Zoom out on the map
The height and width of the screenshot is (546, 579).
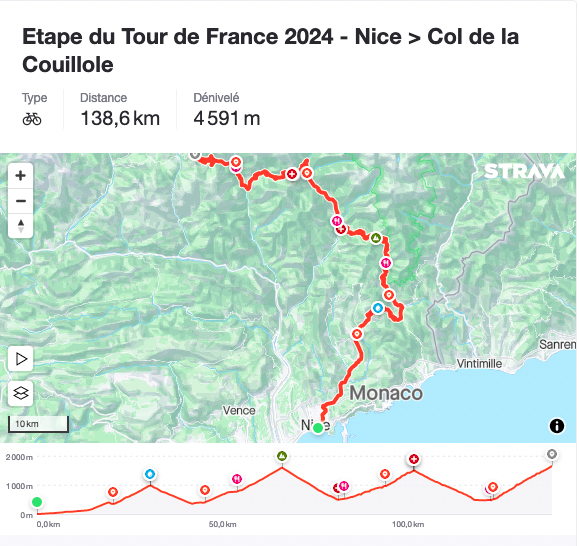21,201
